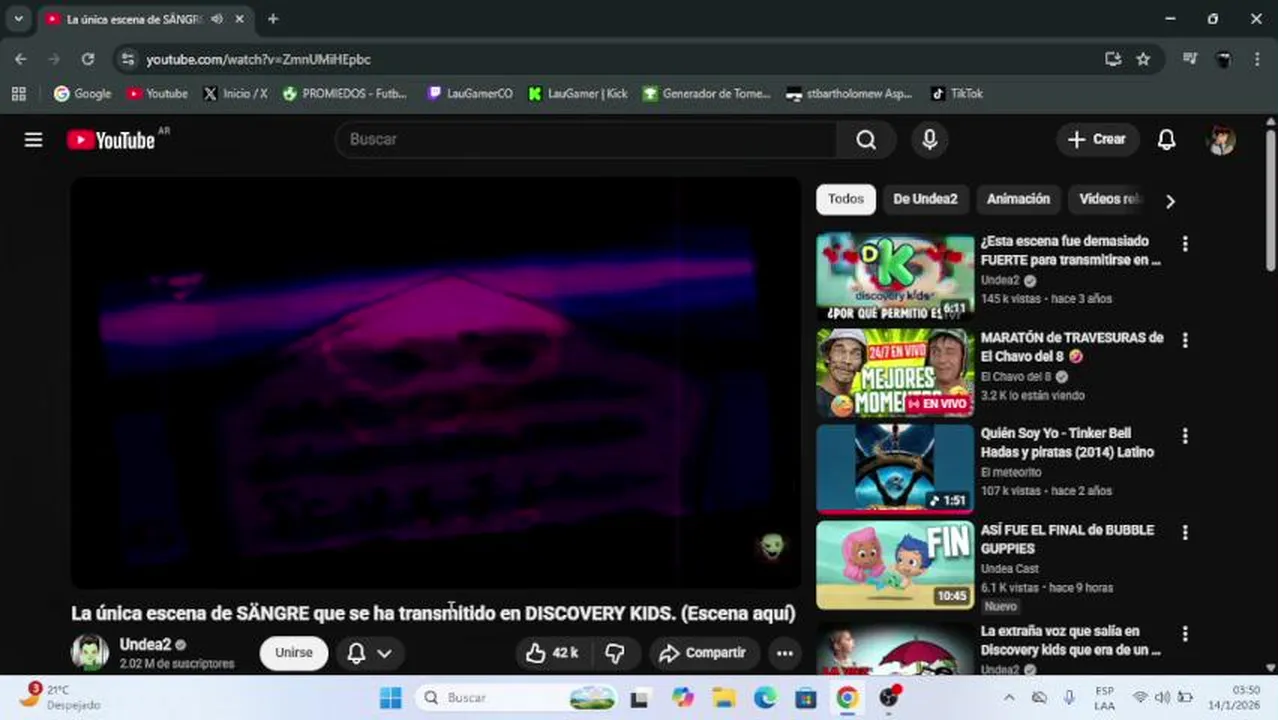1278x720 pixels.
Task: Open File Explorer from the taskbar
Action: click(x=724, y=698)
